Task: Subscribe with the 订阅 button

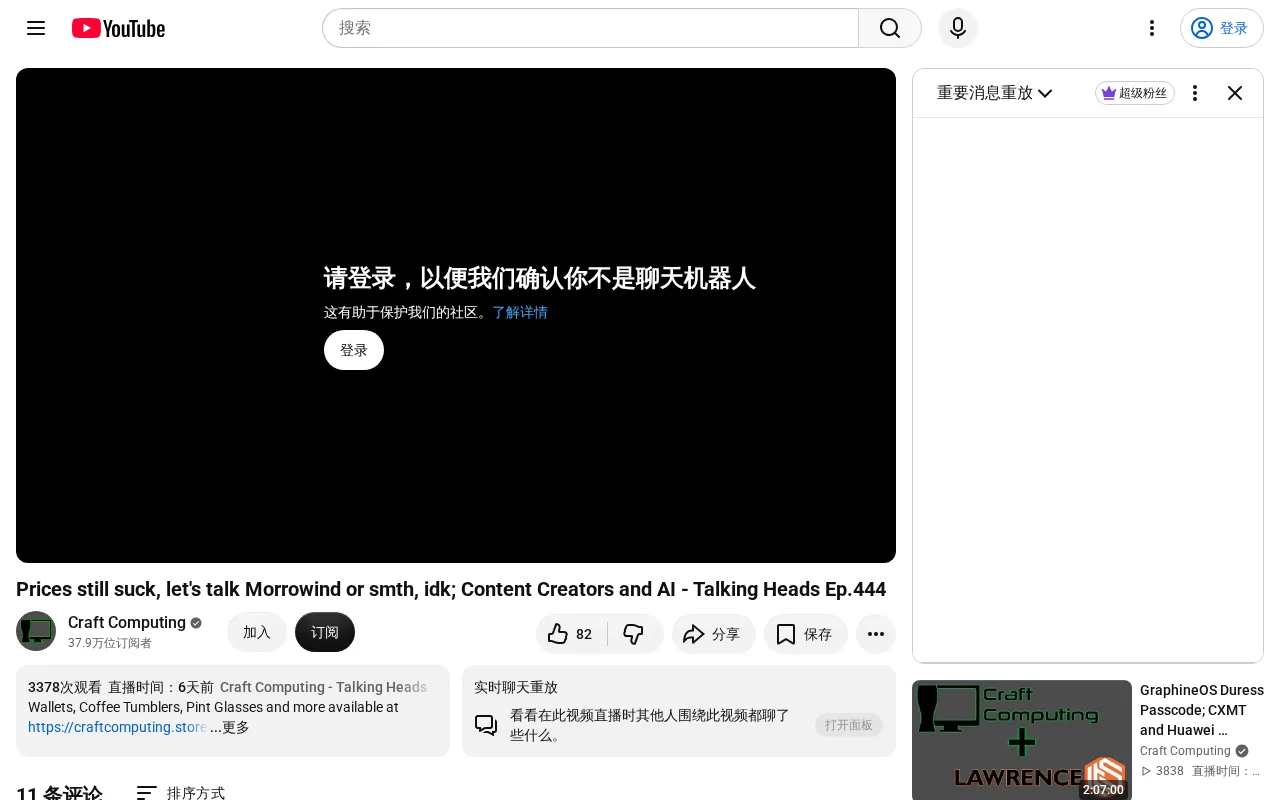Action: tap(325, 632)
